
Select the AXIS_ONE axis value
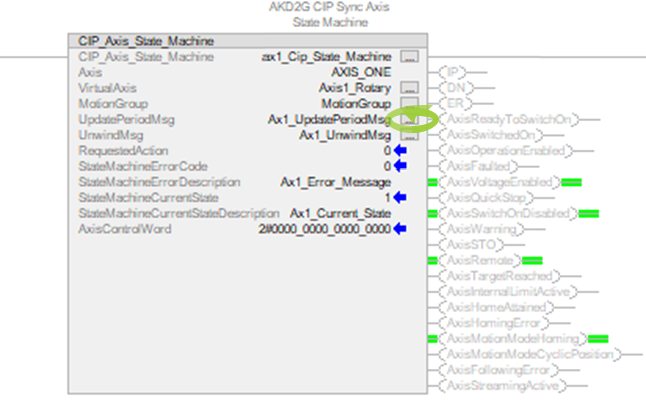[x=361, y=72]
